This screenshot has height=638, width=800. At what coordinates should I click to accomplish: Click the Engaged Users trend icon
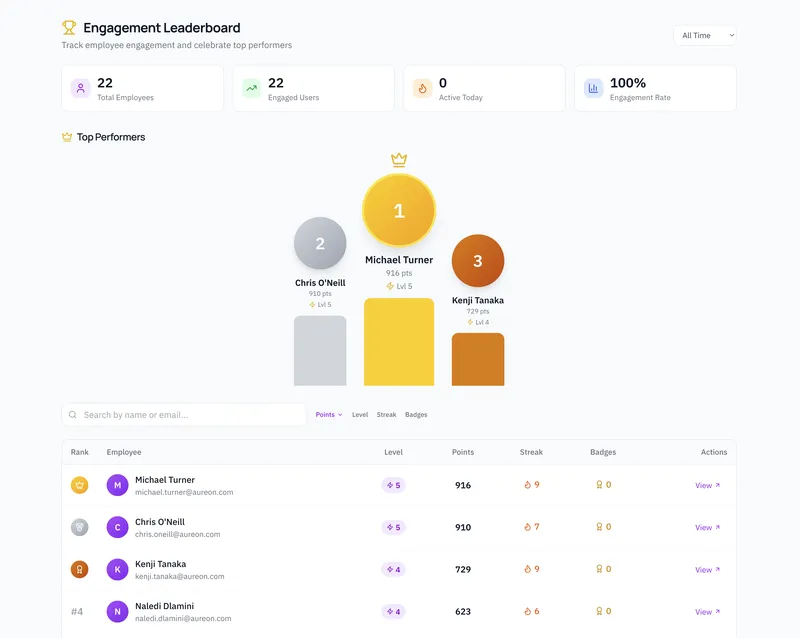tap(252, 88)
